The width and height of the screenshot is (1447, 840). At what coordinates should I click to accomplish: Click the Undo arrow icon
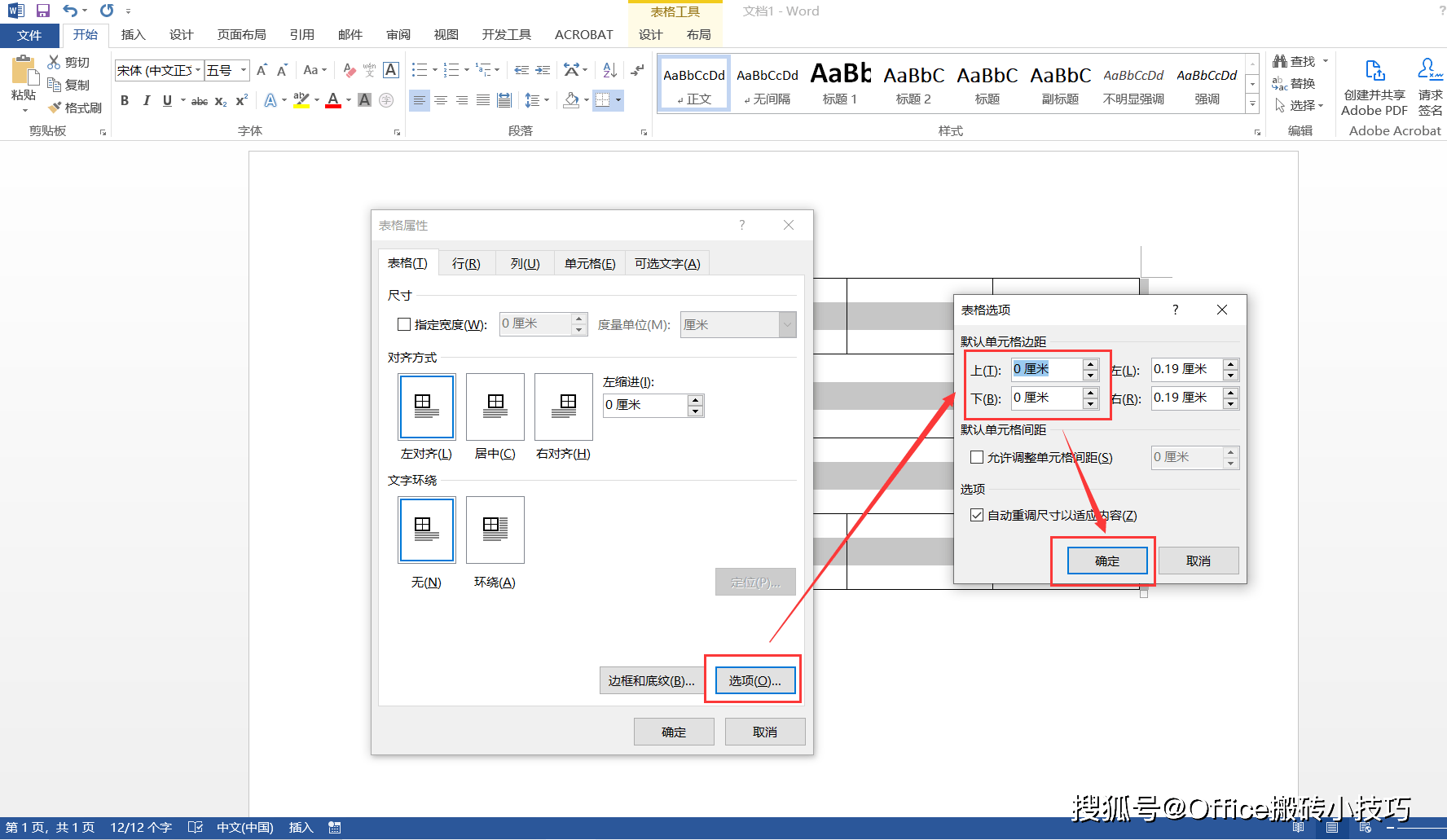[x=70, y=11]
